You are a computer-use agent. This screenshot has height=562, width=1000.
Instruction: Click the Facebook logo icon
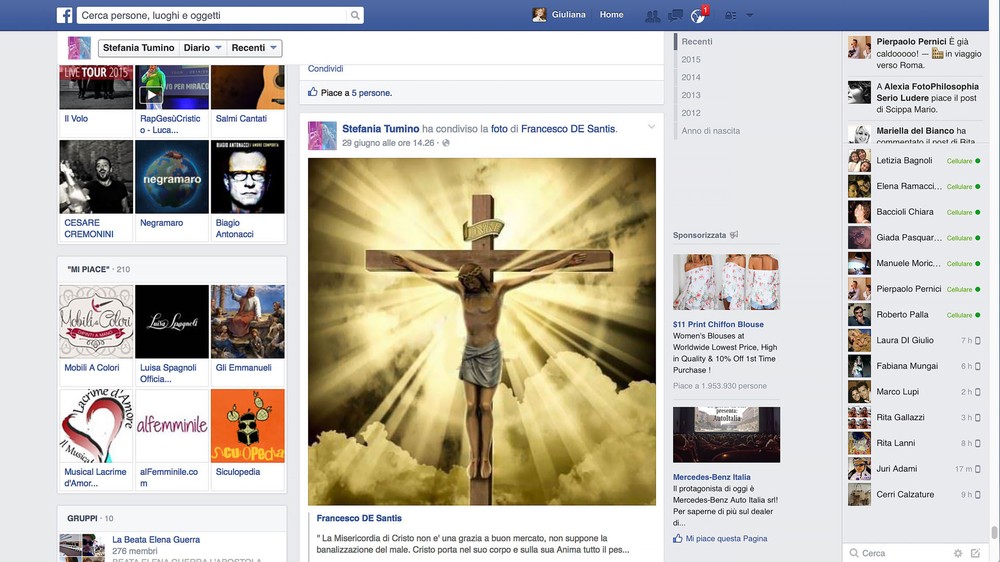64,15
